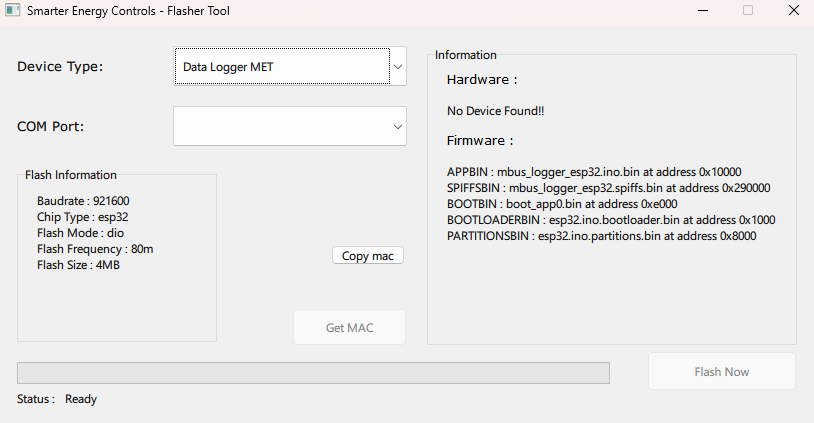814x423 pixels.
Task: Click the 'Baudrate : 921600' line
Action: coord(83,201)
